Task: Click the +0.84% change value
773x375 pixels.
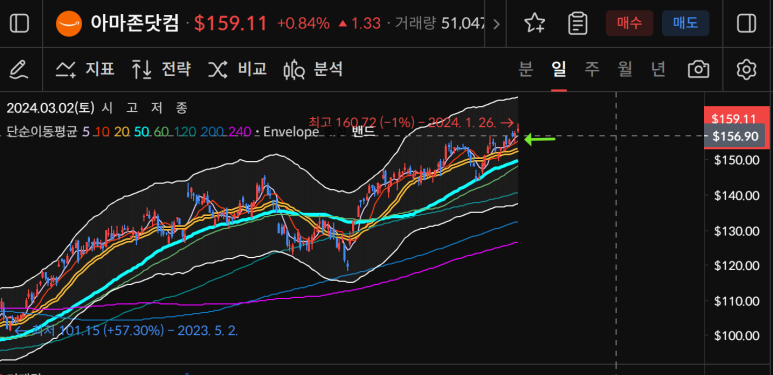Action: tap(303, 23)
